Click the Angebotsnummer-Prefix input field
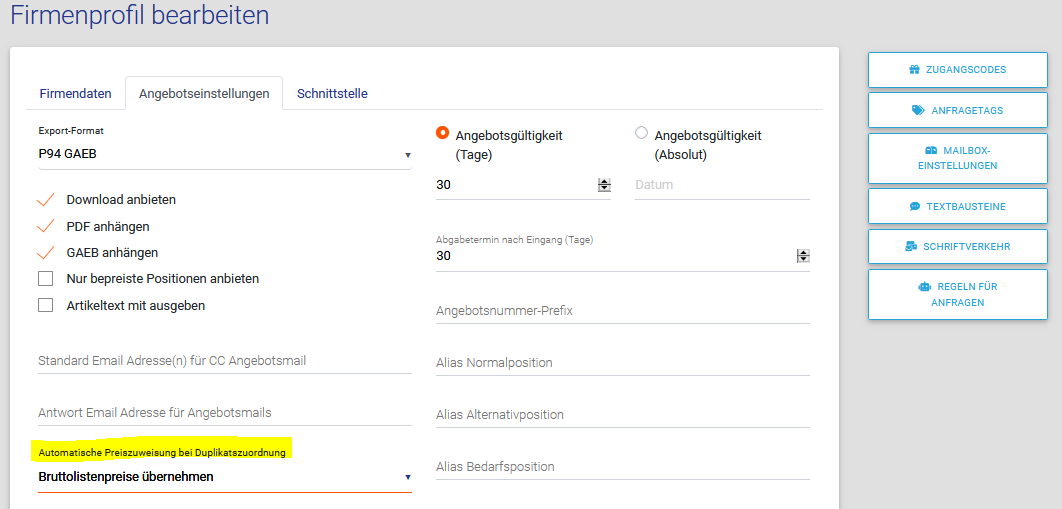Viewport: 1062px width, 509px height. click(x=622, y=311)
